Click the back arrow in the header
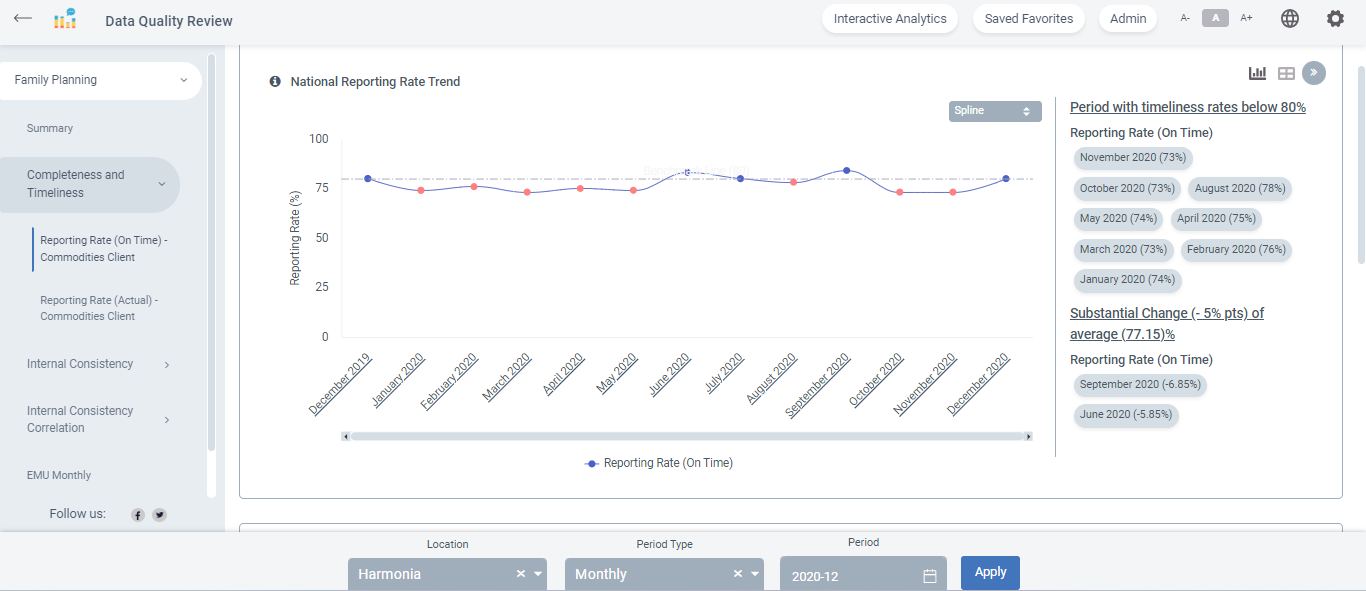Viewport: 1366px width, 591px height. point(23,19)
